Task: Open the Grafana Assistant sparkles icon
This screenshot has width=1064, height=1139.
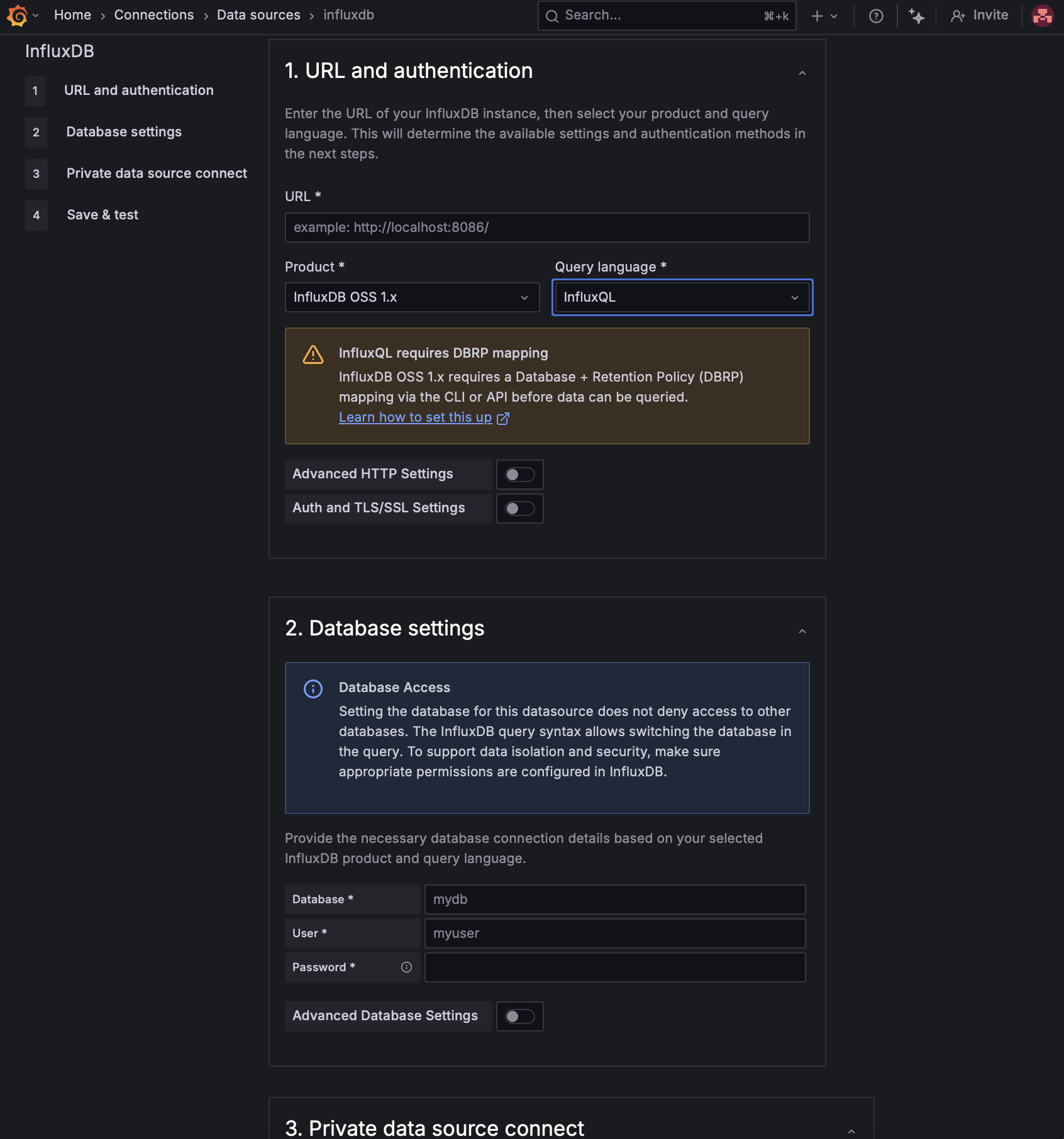Action: point(917,15)
